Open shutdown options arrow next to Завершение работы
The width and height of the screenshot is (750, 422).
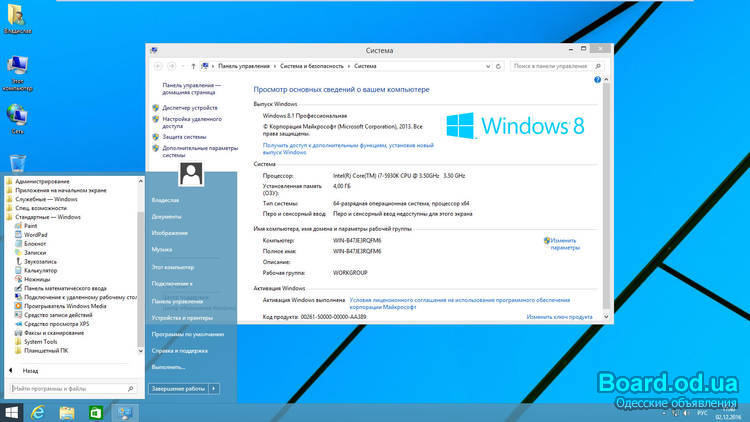coord(214,389)
